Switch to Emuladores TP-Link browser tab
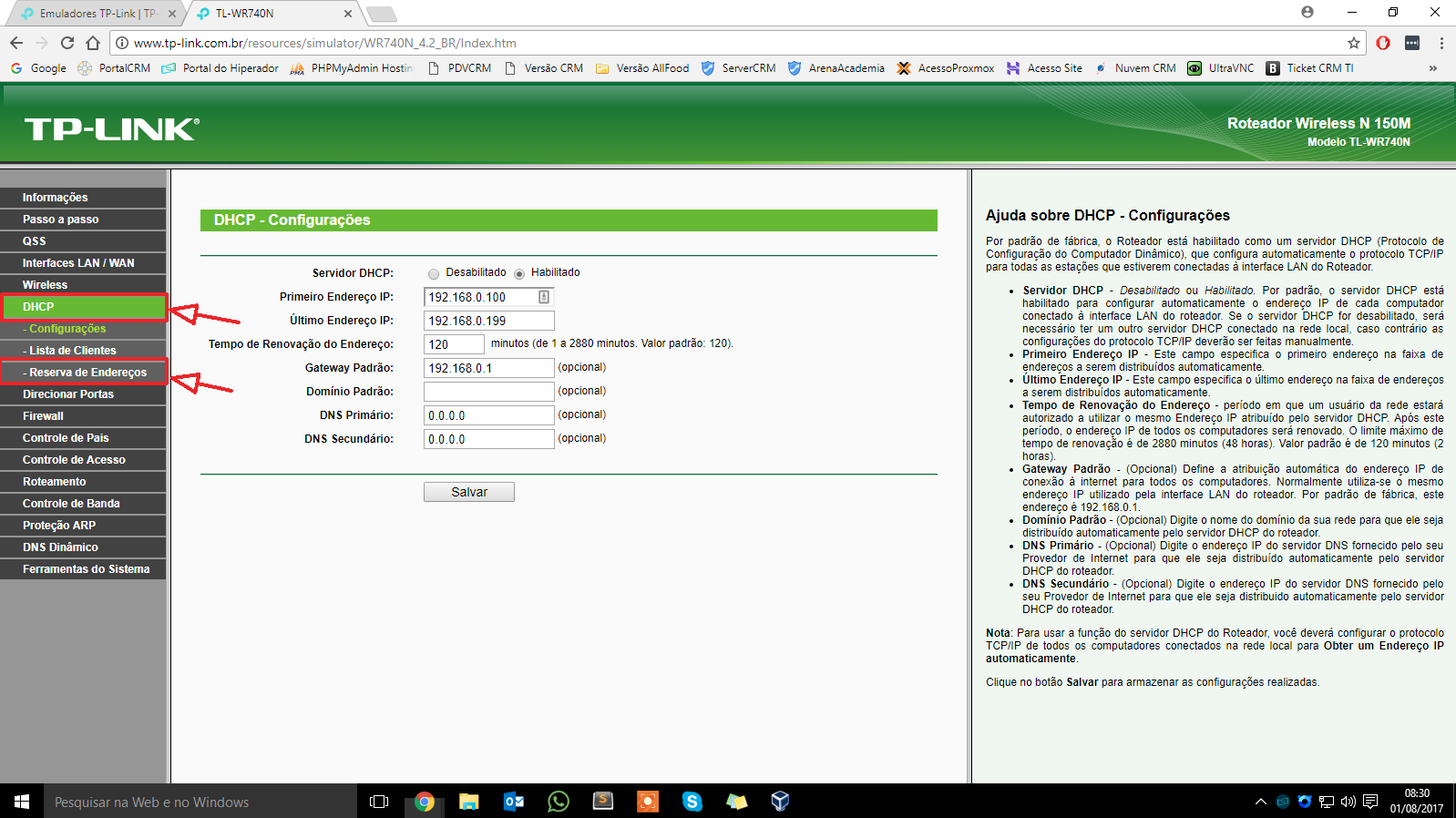The height and width of the screenshot is (818, 1456). 97,14
